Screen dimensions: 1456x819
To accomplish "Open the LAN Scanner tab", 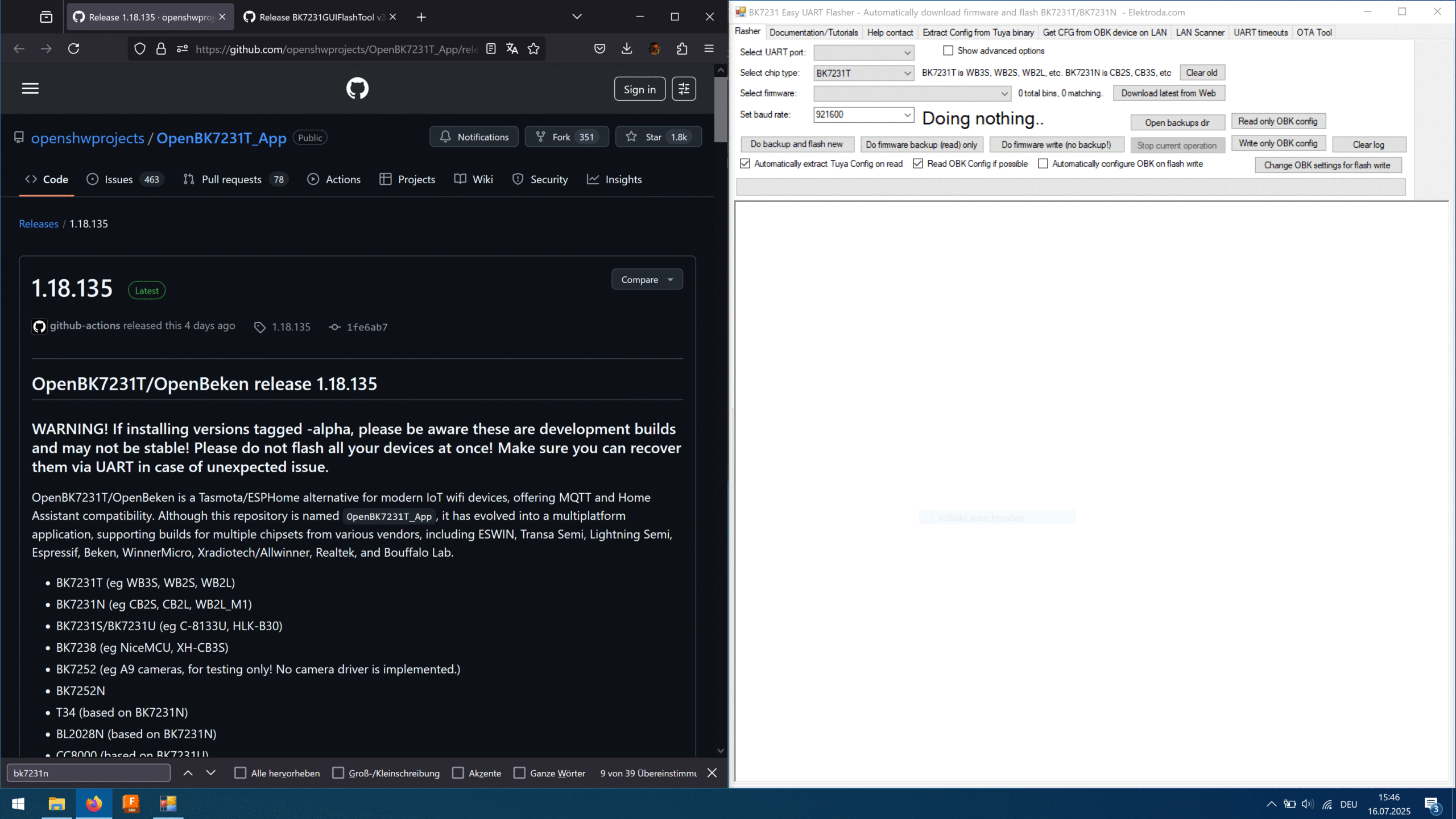I will [1200, 32].
